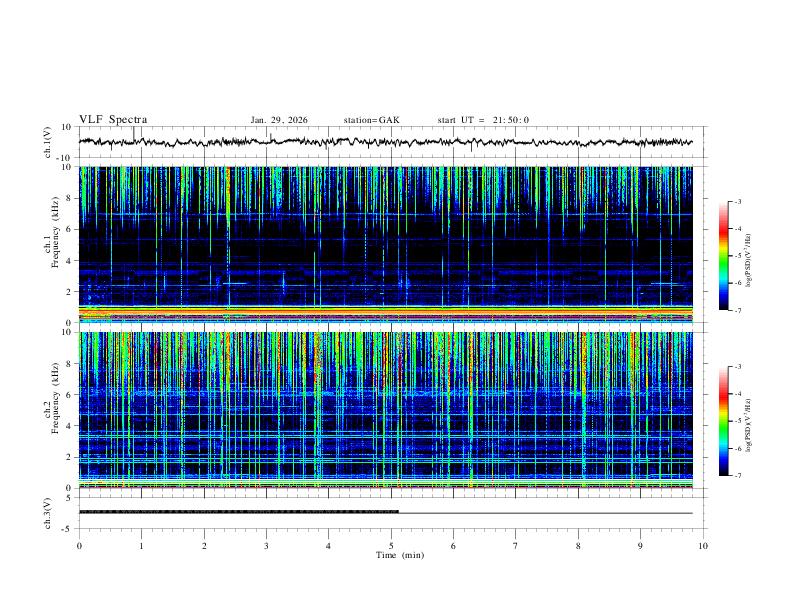
Task: Click the 'ch.1(V)' axis label
Action: pyautogui.click(x=48, y=142)
